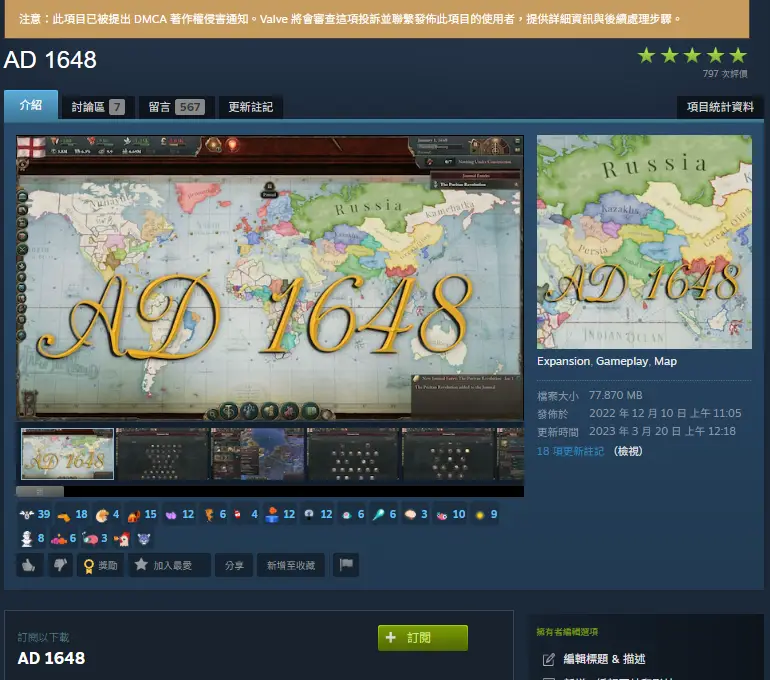
Task: Click the red small award showing 4
Action: 246,514
